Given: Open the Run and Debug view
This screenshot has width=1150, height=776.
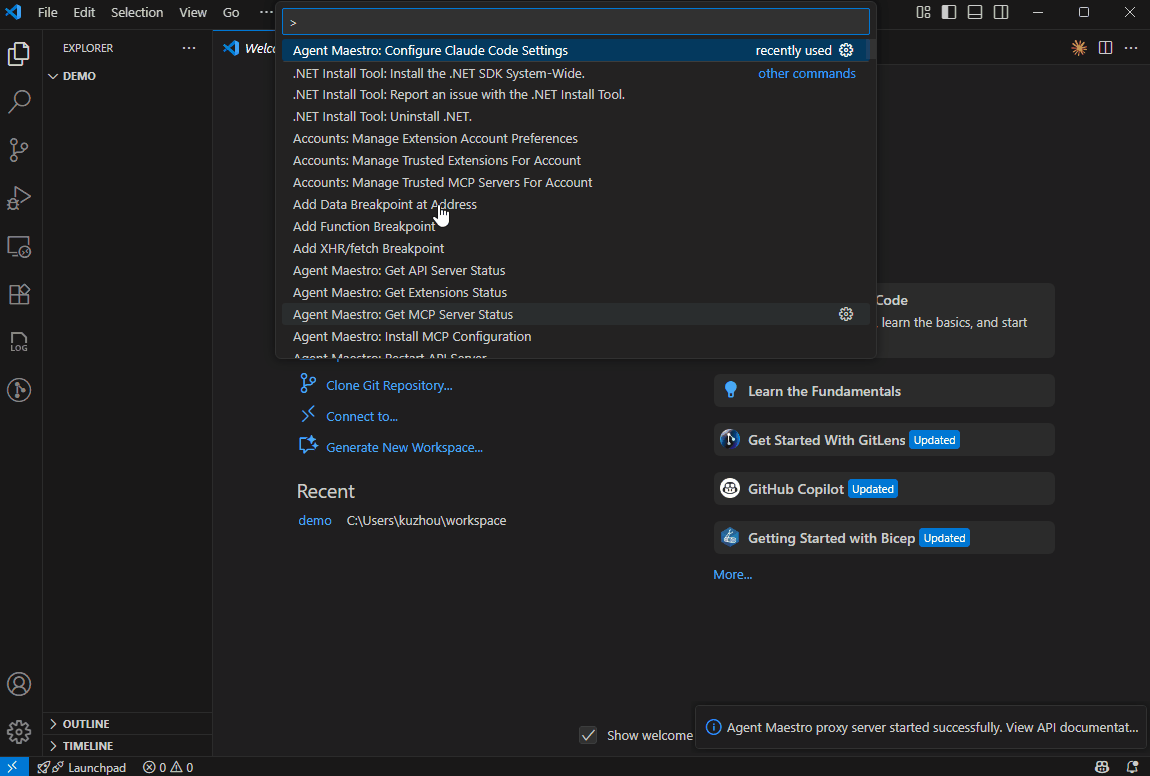Looking at the screenshot, I should (x=19, y=198).
